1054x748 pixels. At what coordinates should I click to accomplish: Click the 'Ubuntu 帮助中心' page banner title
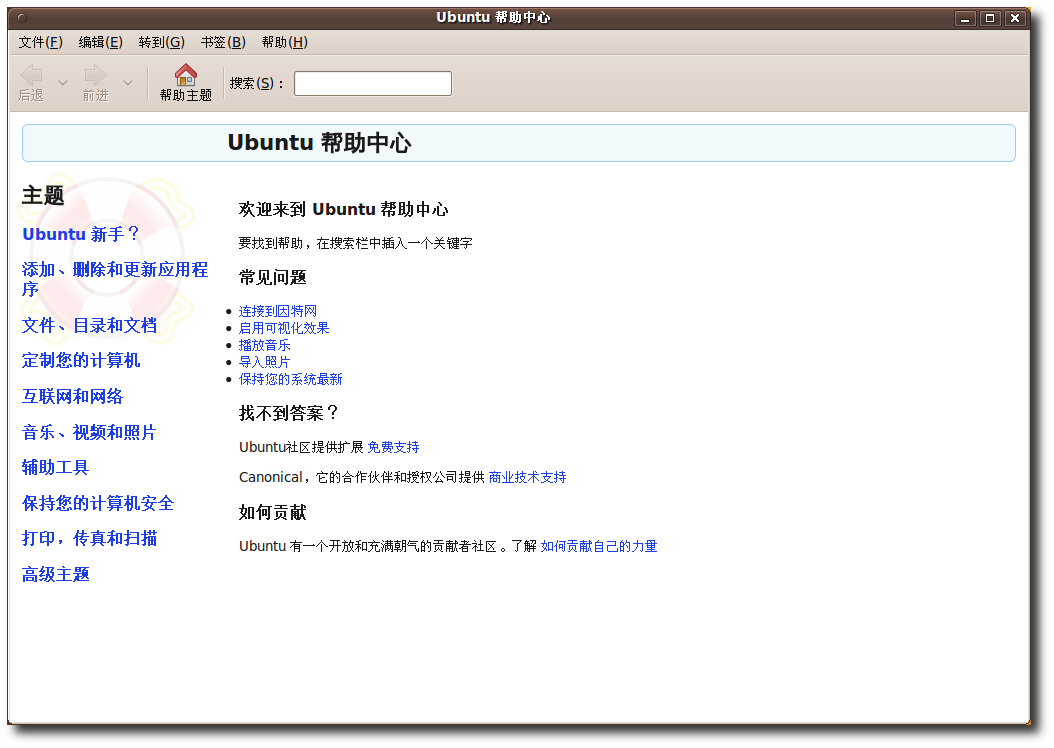click(x=319, y=142)
